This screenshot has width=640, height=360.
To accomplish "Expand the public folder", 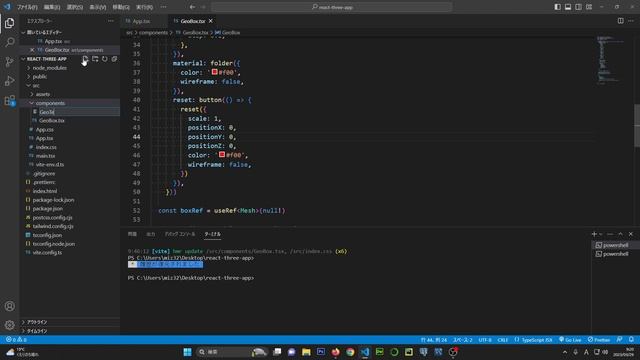I will [x=40, y=76].
